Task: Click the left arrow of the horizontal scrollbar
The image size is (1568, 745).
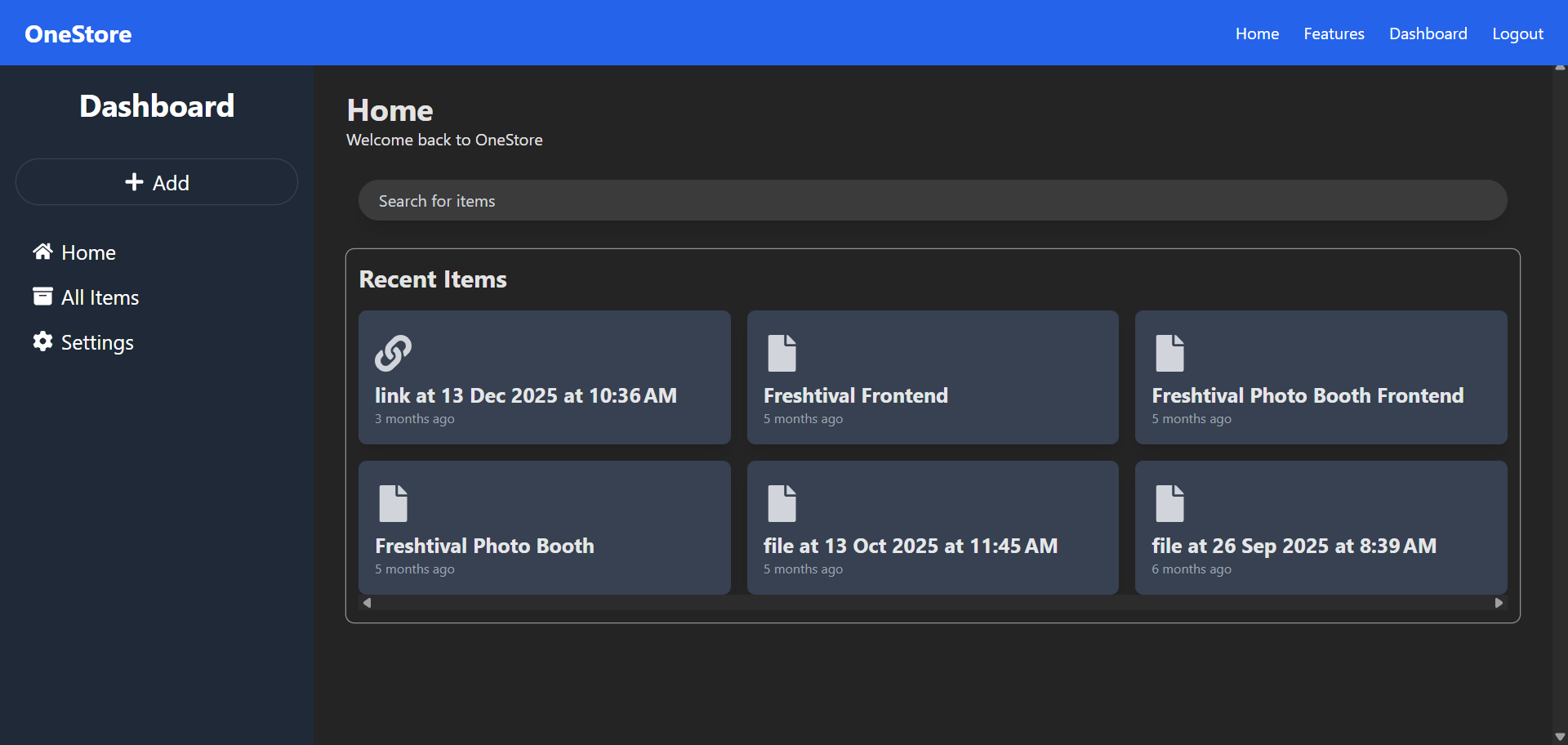Action: [367, 602]
